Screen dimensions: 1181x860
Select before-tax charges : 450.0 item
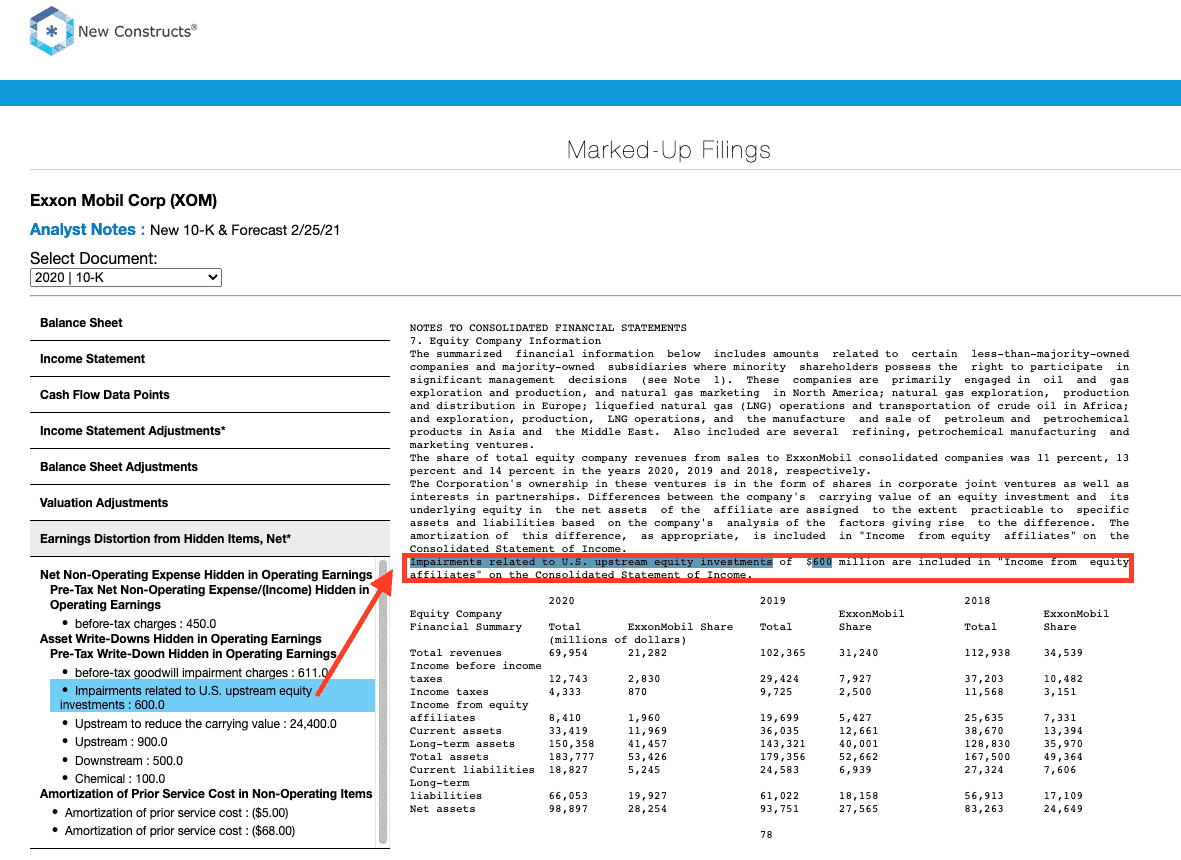[x=145, y=624]
